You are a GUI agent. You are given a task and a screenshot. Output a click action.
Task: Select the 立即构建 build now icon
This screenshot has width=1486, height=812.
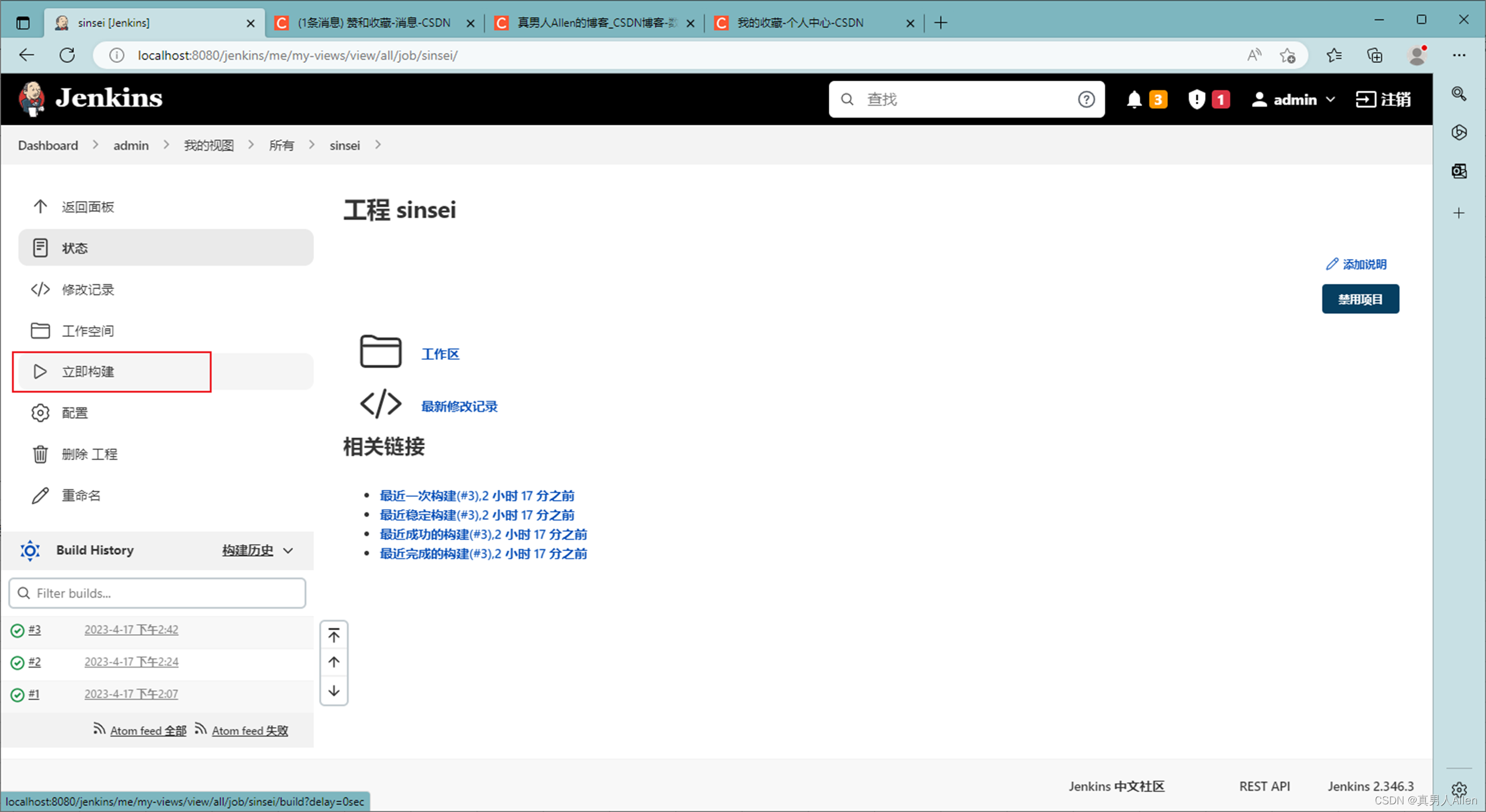[40, 372]
